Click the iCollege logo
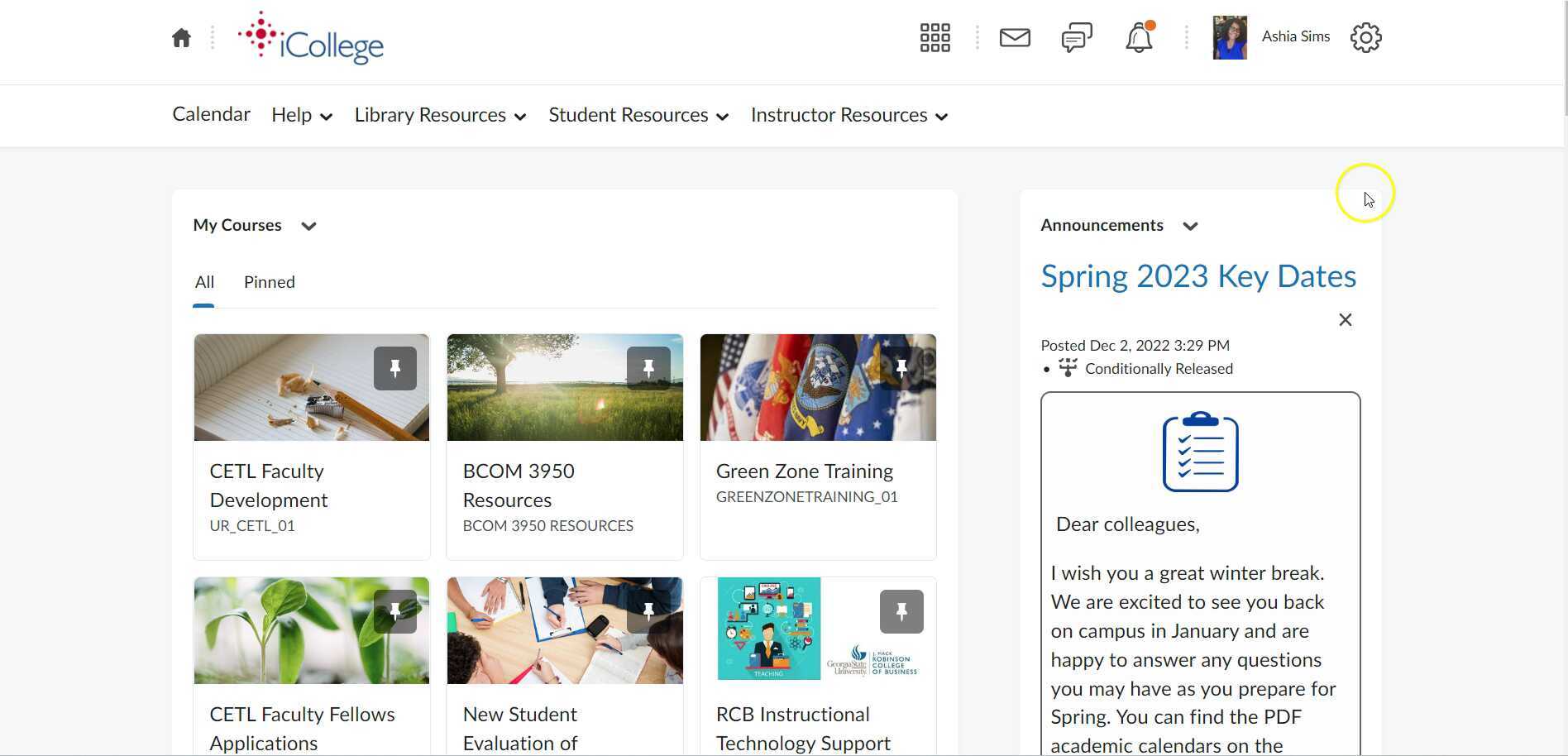This screenshot has height=756, width=1568. point(310,37)
